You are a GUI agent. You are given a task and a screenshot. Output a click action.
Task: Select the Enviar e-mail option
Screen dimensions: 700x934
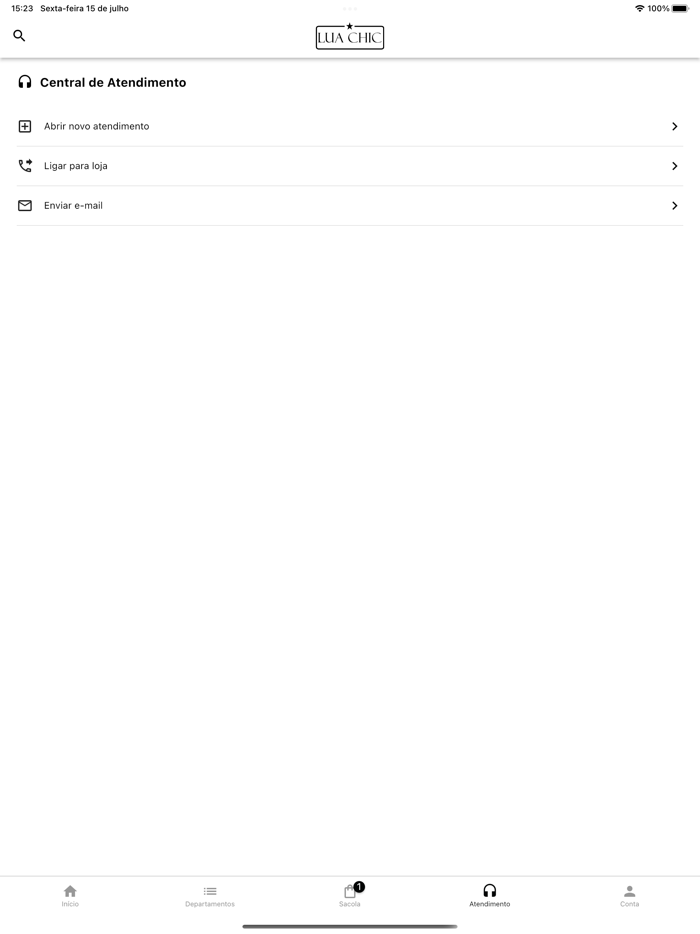pos(73,206)
